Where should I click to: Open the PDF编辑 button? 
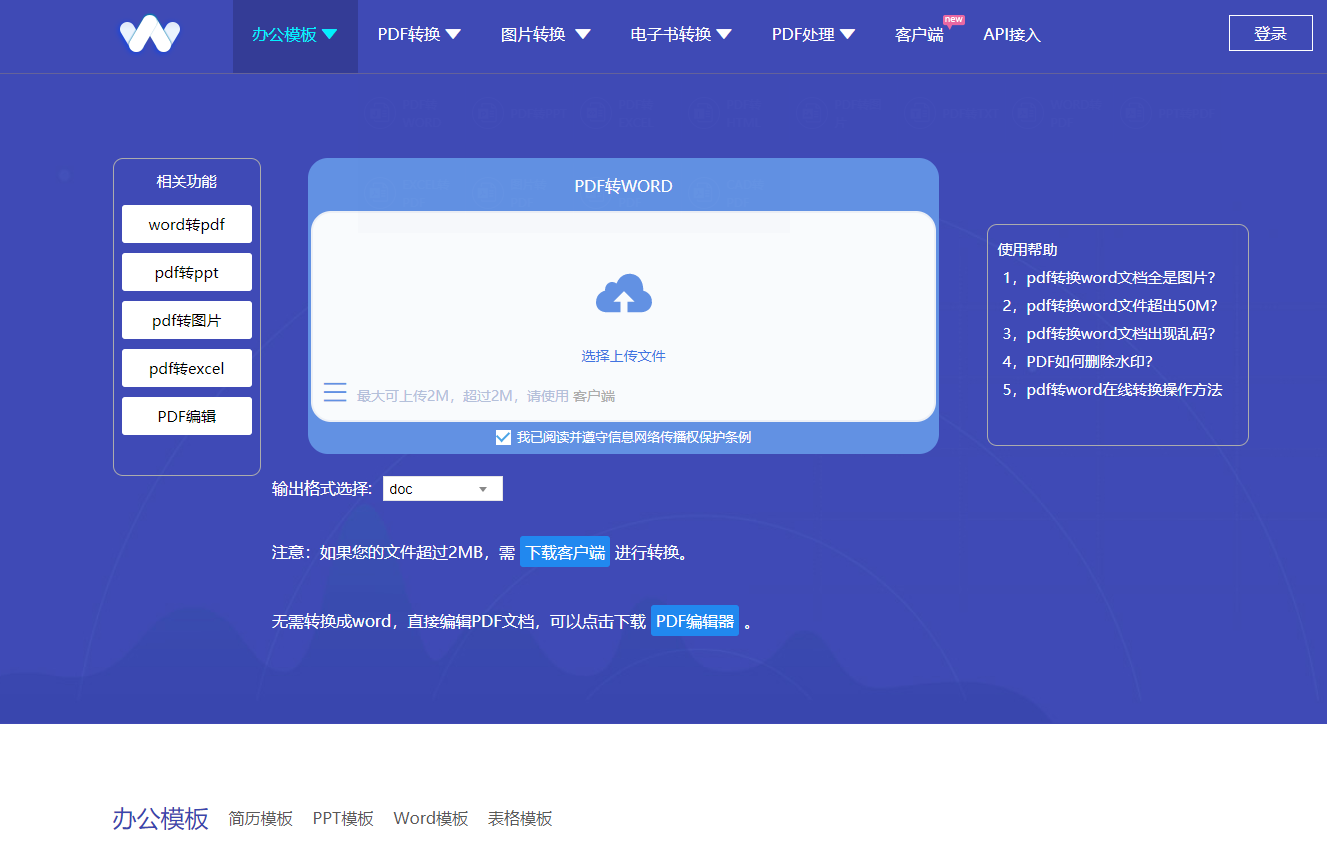click(187, 416)
